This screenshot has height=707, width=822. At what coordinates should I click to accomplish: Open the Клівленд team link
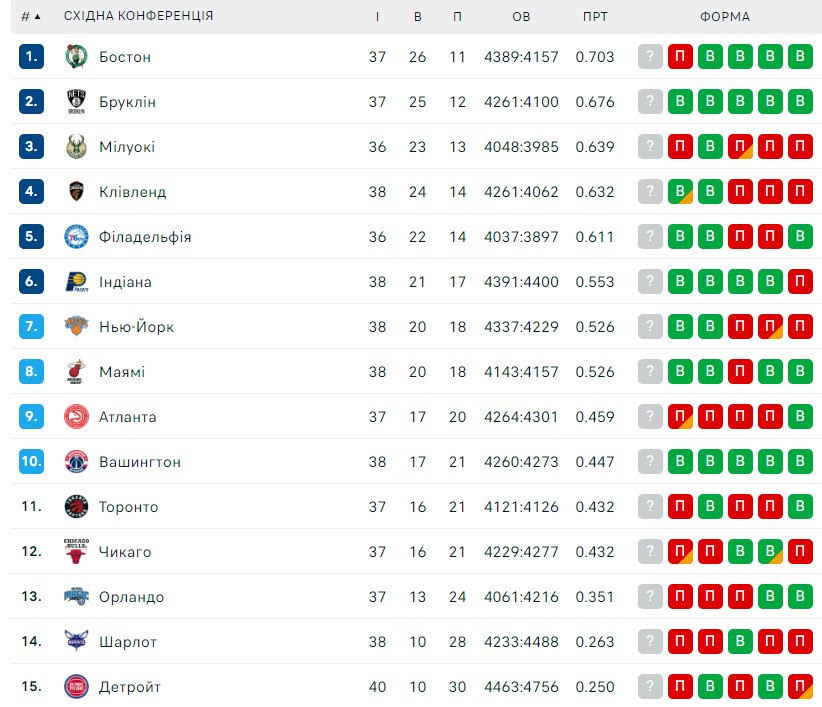point(133,192)
